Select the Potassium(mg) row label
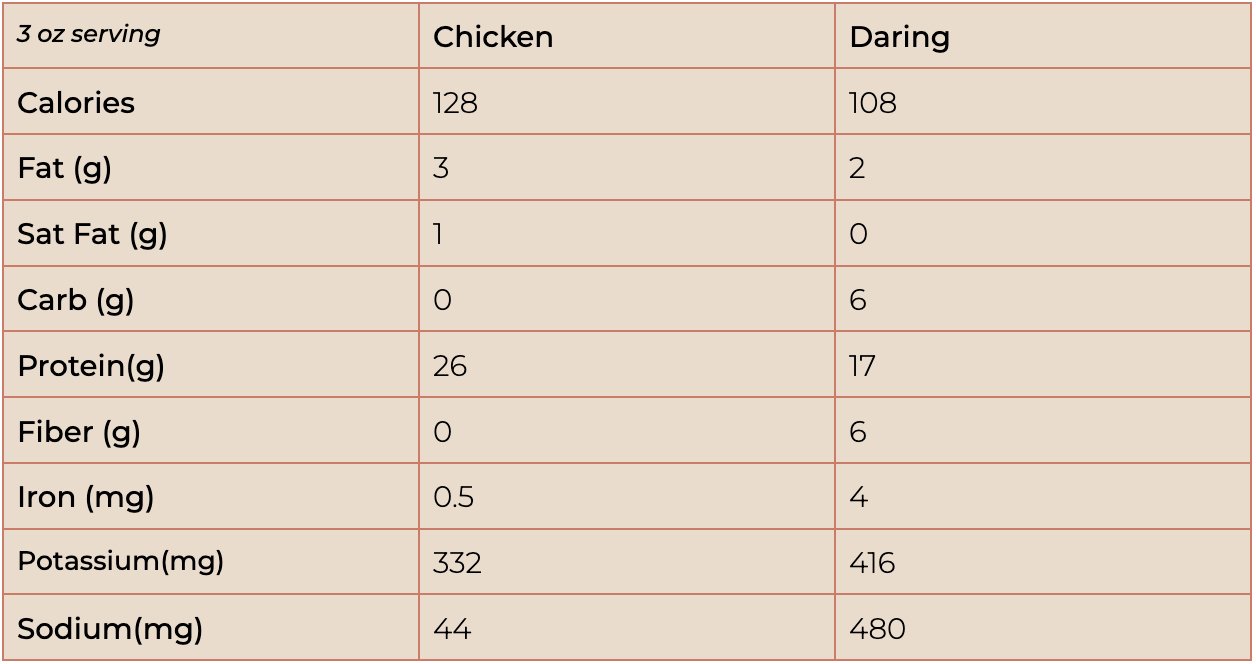The height and width of the screenshot is (664, 1256). pyautogui.click(x=120, y=562)
